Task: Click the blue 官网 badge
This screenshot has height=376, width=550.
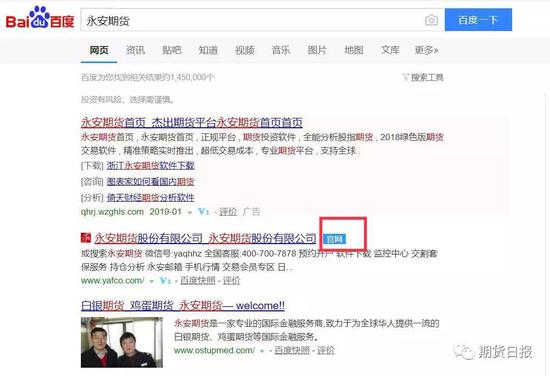Action: pyautogui.click(x=334, y=239)
